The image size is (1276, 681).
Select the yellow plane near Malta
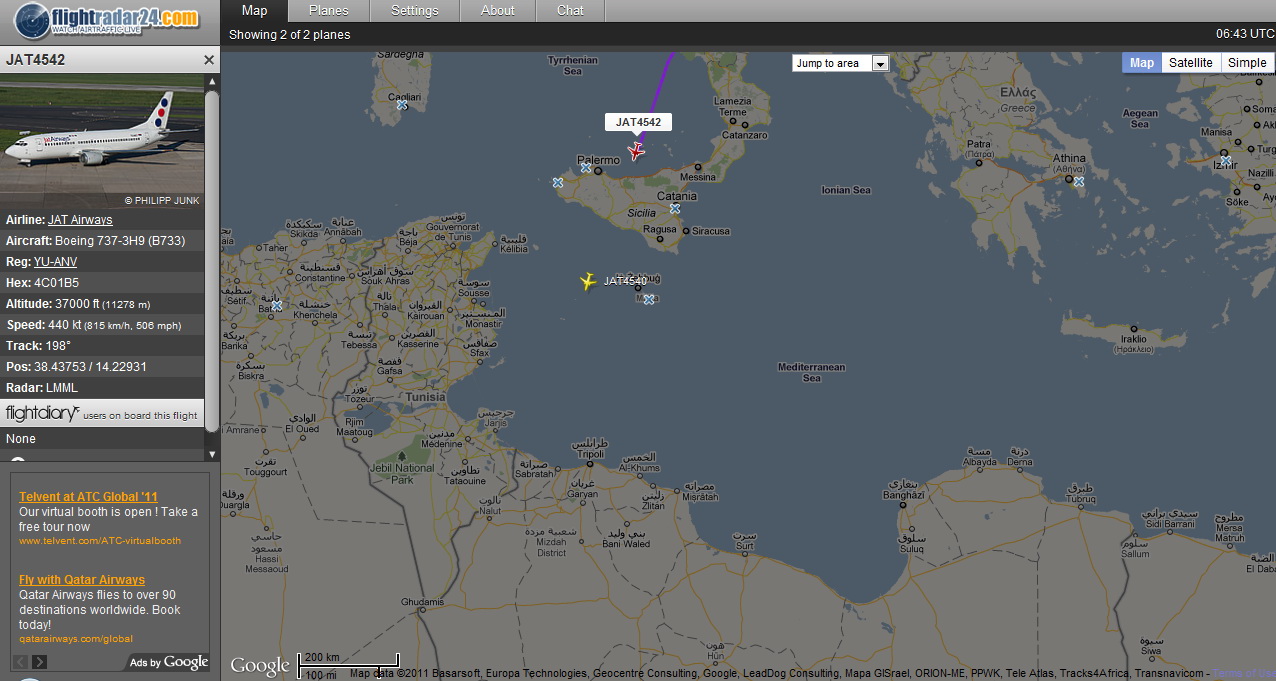588,282
